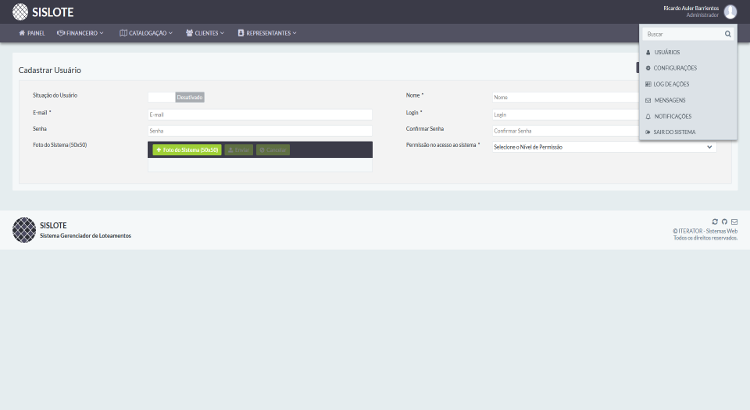Click the Sistema Gerenciador de Loteamentos footer text
750x410 pixels.
click(x=85, y=236)
